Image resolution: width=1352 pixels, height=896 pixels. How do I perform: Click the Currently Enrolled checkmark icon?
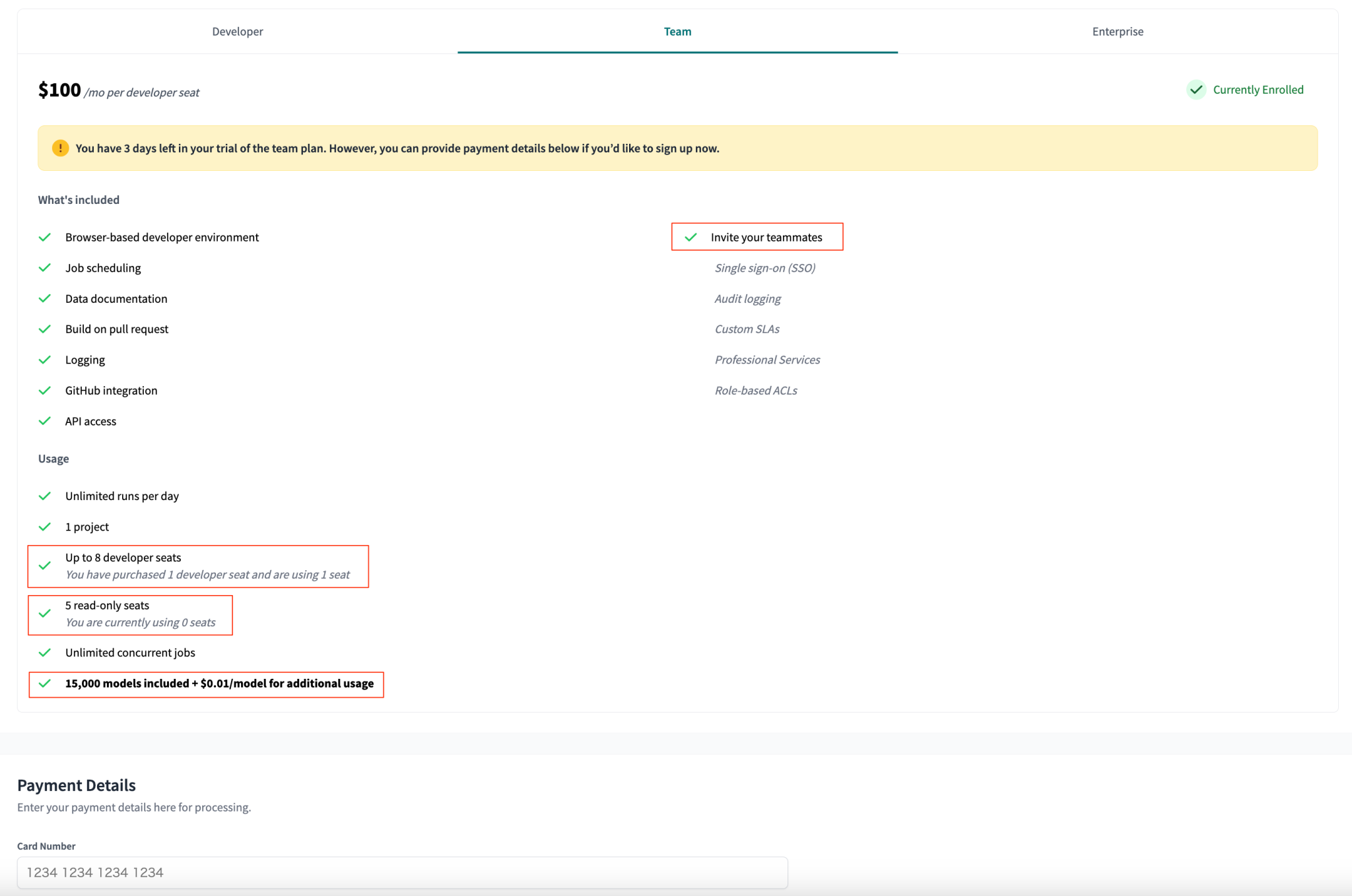1196,90
